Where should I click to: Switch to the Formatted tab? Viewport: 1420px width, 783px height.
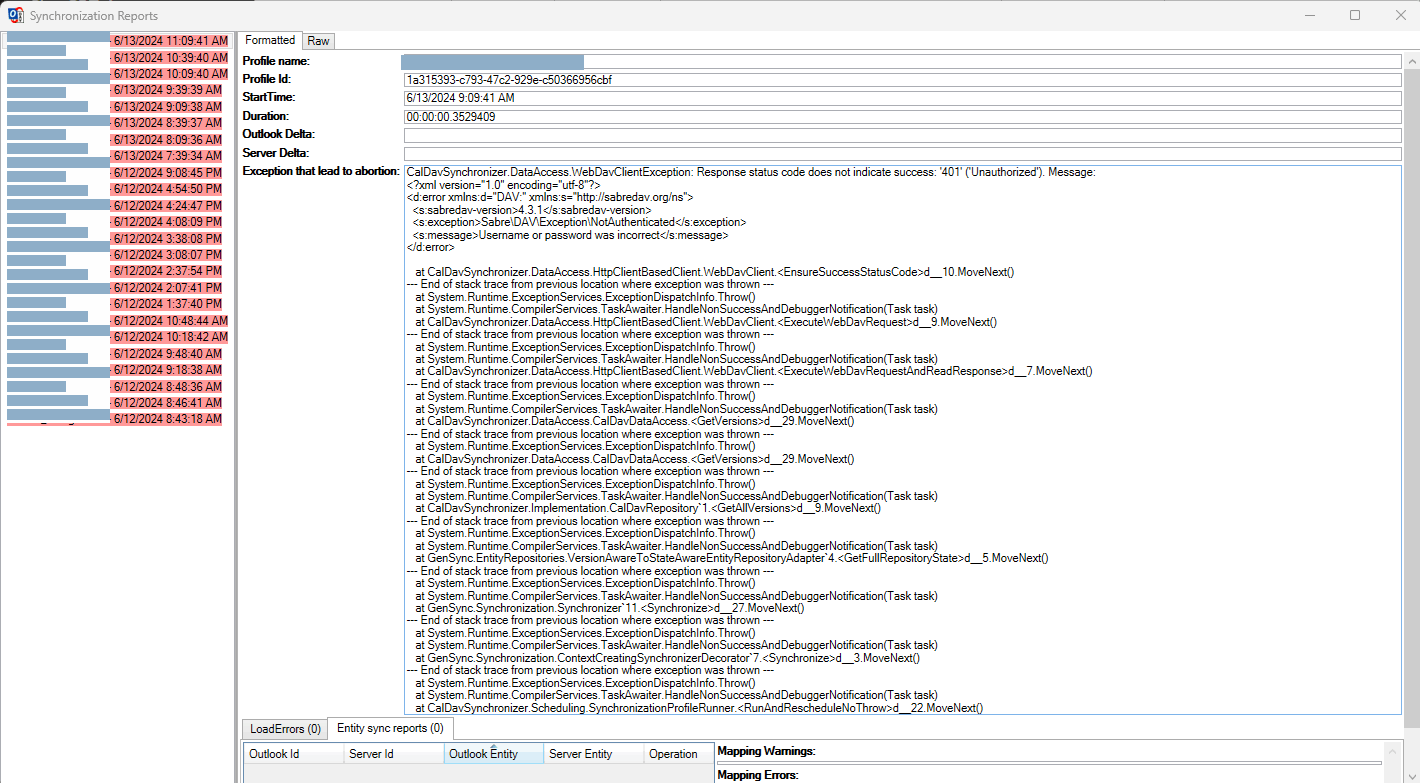[269, 40]
